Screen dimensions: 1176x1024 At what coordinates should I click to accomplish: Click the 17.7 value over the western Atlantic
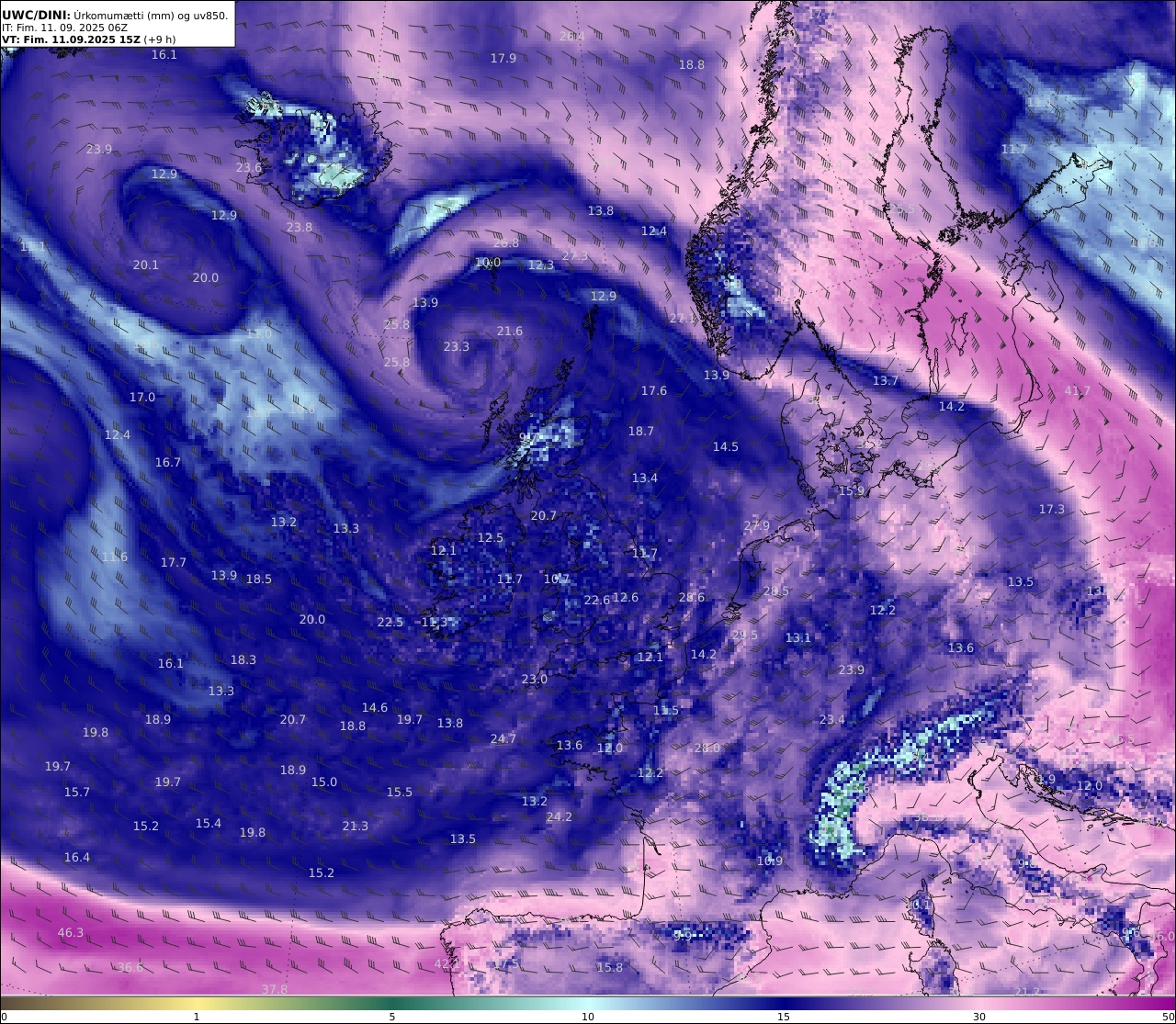point(173,562)
